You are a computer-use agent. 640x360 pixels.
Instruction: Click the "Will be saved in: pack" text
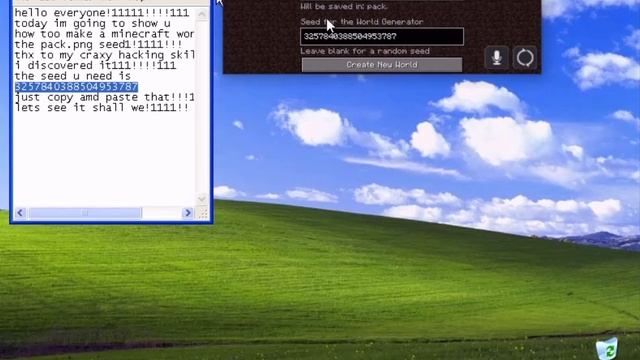pos(344,6)
